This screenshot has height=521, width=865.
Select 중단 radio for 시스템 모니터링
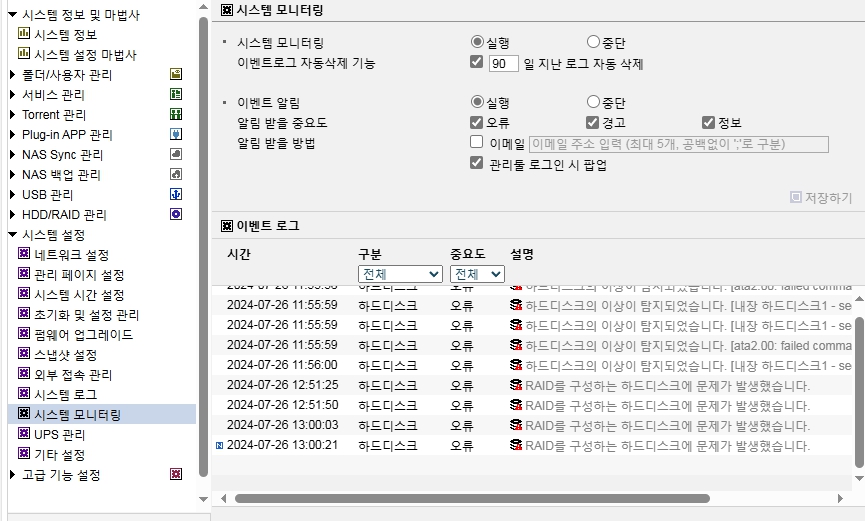tap(593, 41)
